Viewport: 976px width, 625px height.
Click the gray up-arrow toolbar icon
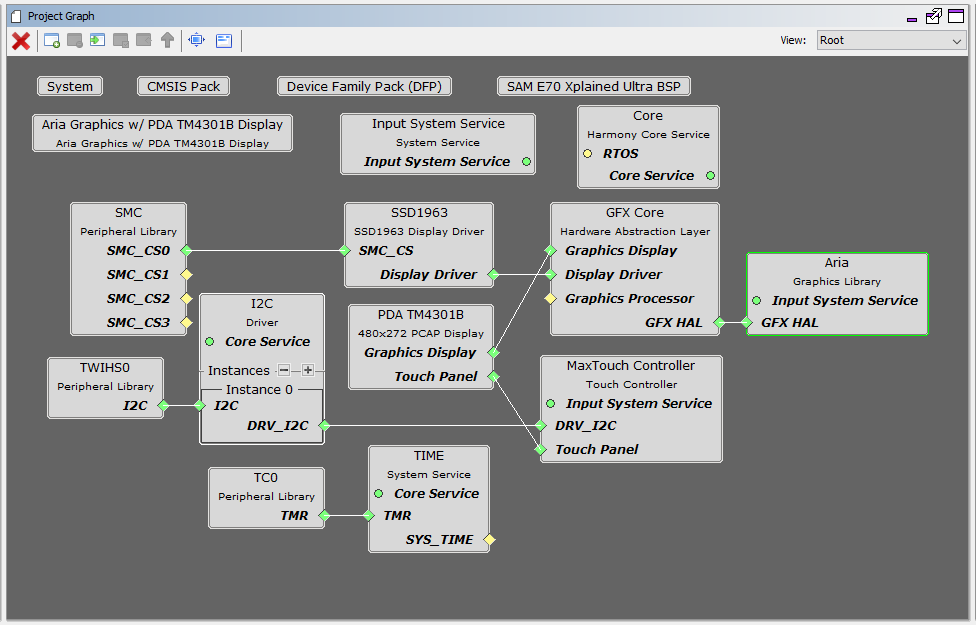tap(167, 41)
